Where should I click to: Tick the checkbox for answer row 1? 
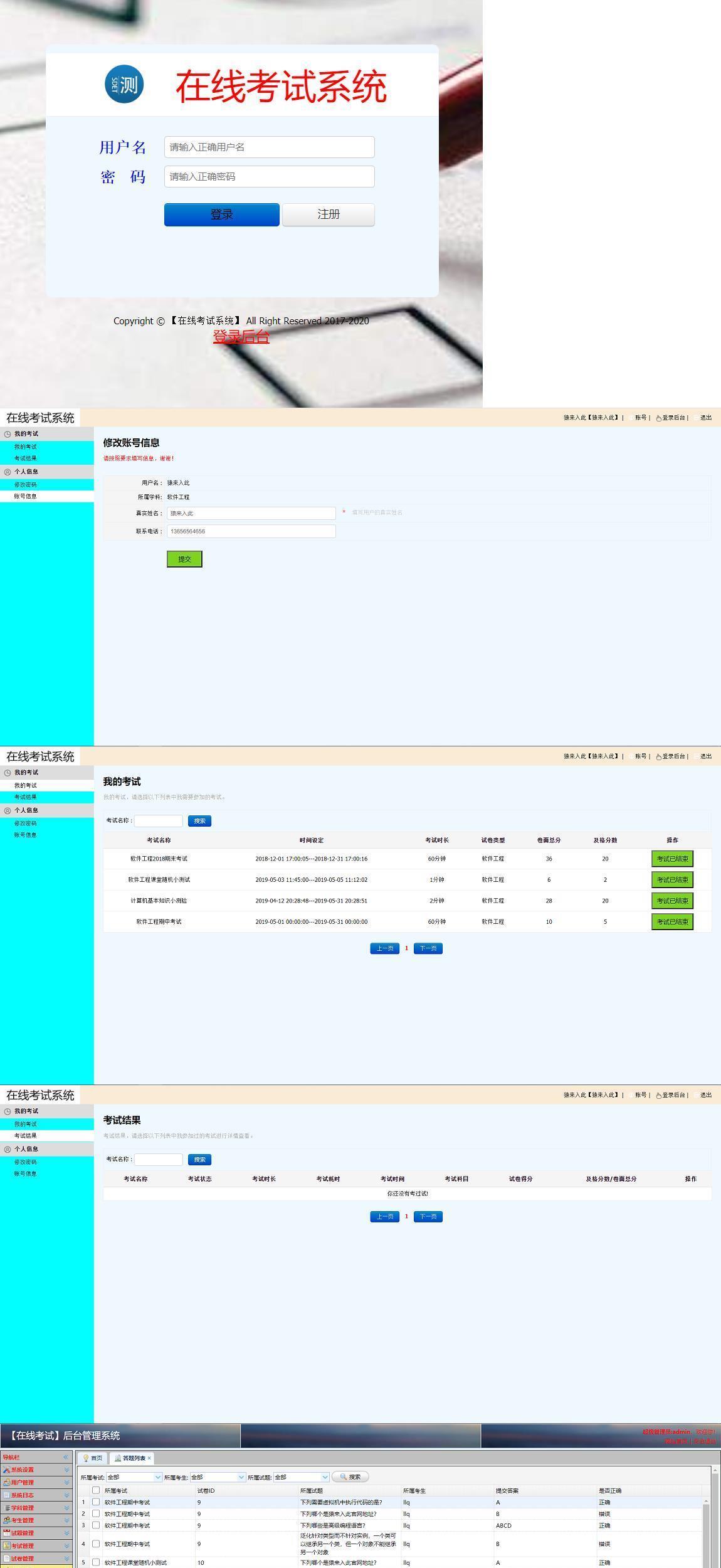pos(96,1502)
